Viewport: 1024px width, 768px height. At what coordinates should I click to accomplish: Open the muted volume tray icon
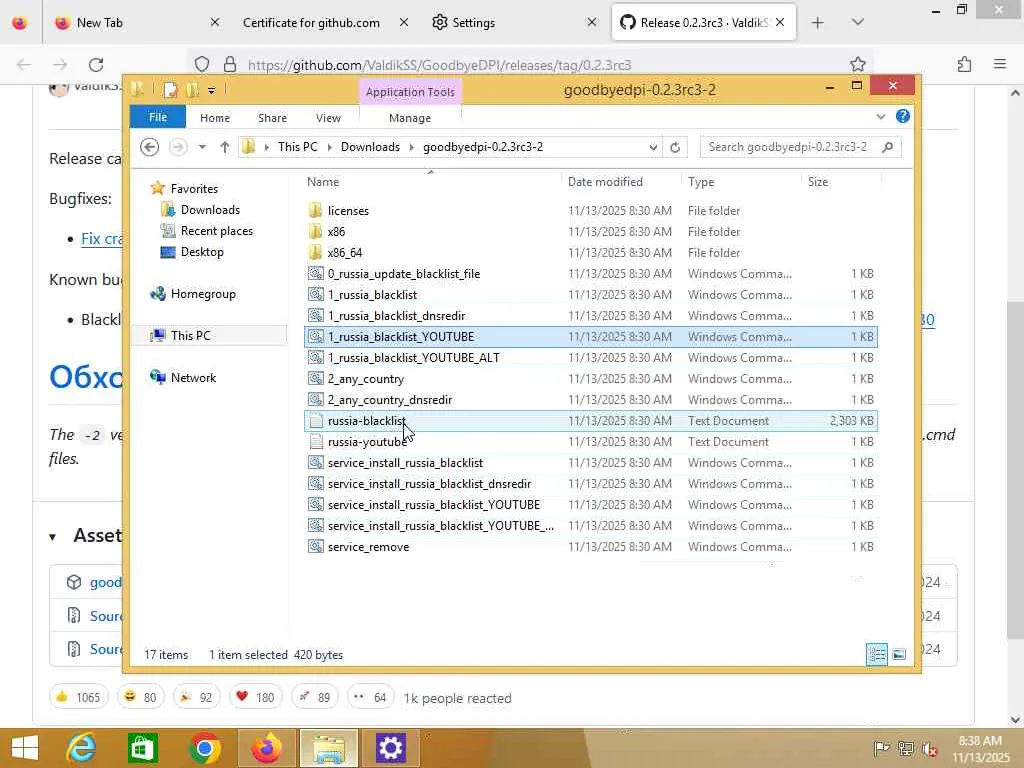tap(929, 749)
